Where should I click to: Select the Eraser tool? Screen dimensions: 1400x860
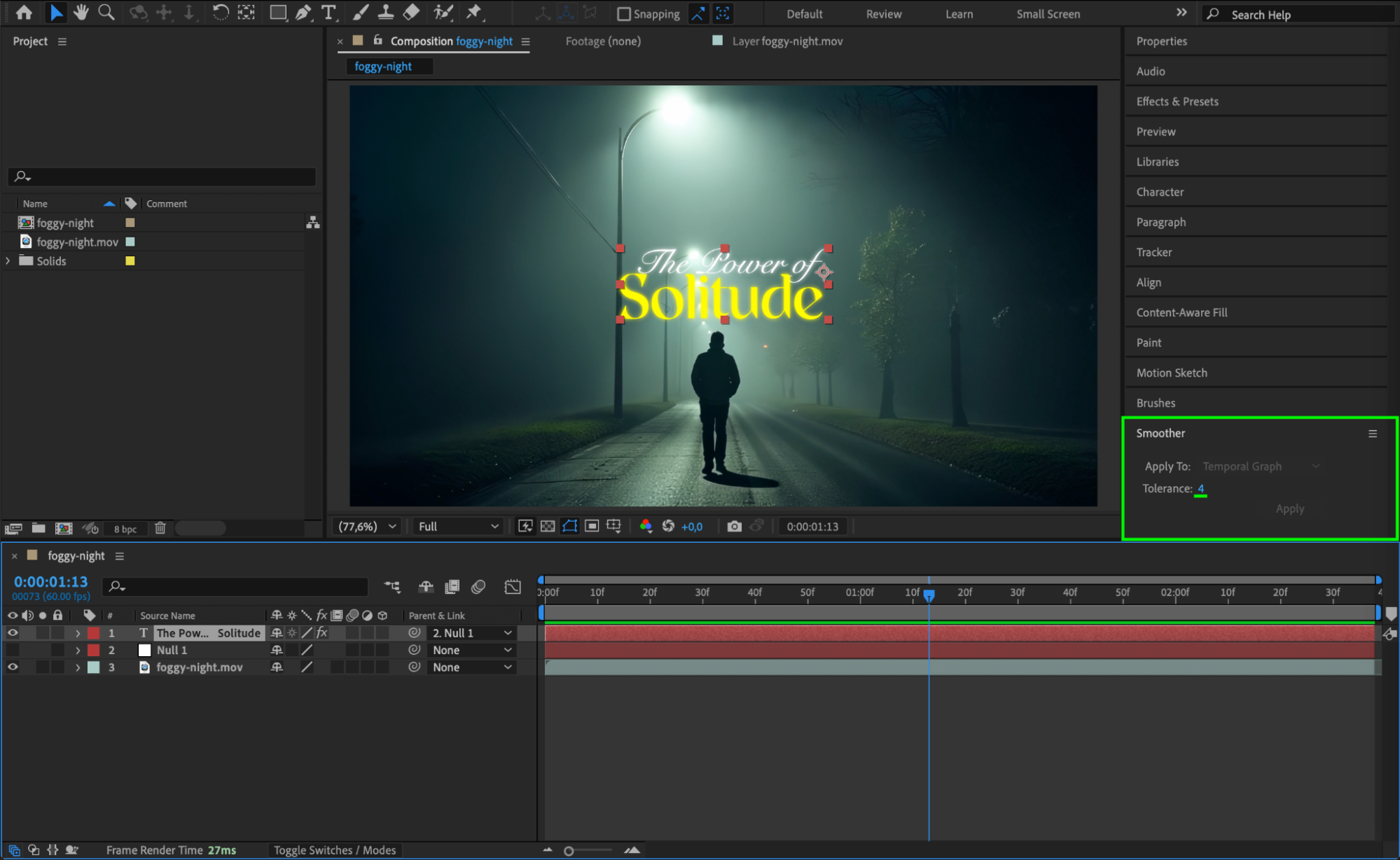[x=411, y=12]
